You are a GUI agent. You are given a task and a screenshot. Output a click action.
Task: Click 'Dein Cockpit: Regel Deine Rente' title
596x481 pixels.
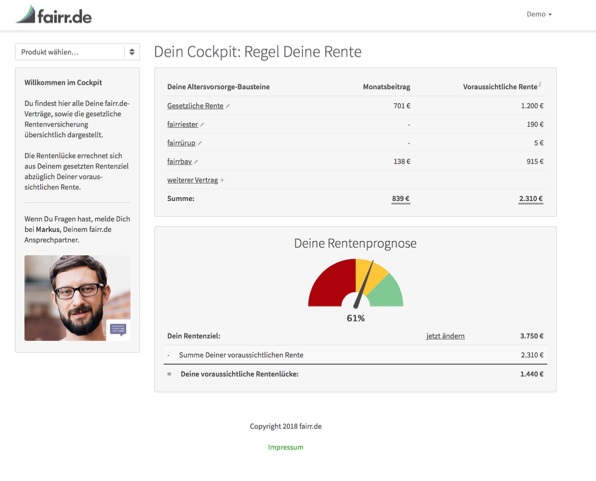coord(258,52)
